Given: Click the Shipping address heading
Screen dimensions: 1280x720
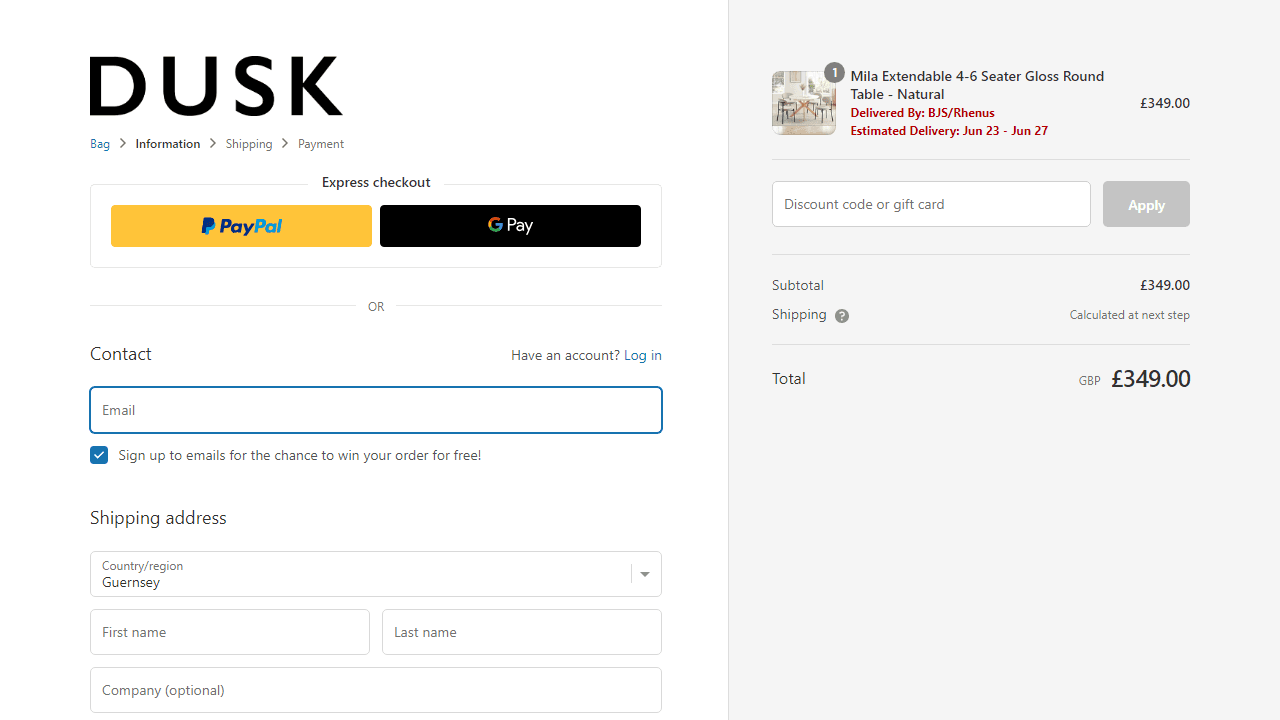Looking at the screenshot, I should (158, 518).
